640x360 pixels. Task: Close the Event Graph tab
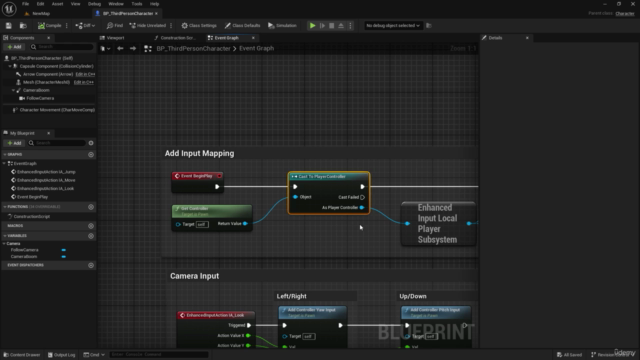coord(253,38)
